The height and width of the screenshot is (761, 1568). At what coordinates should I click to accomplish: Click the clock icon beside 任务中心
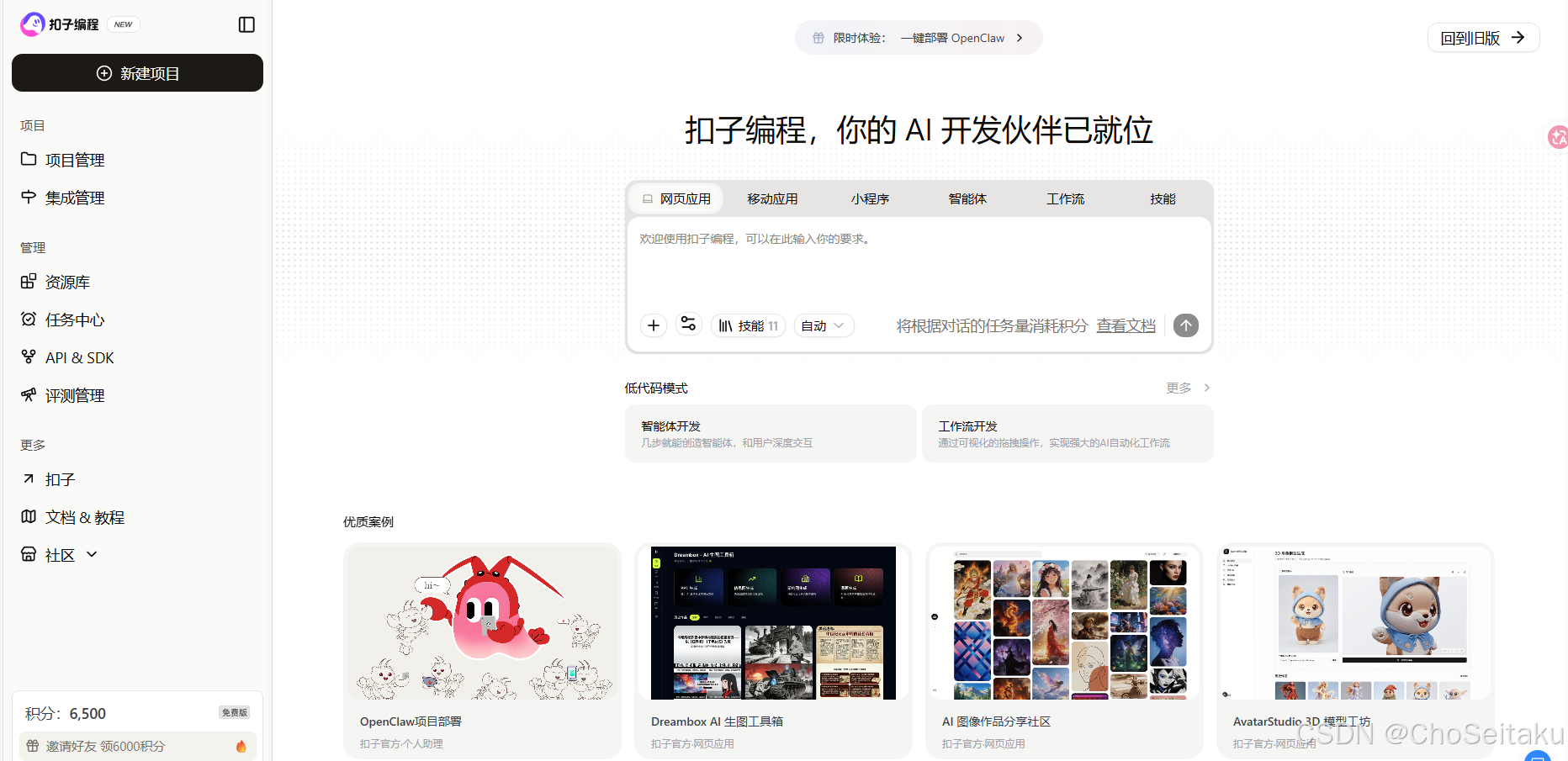29,319
